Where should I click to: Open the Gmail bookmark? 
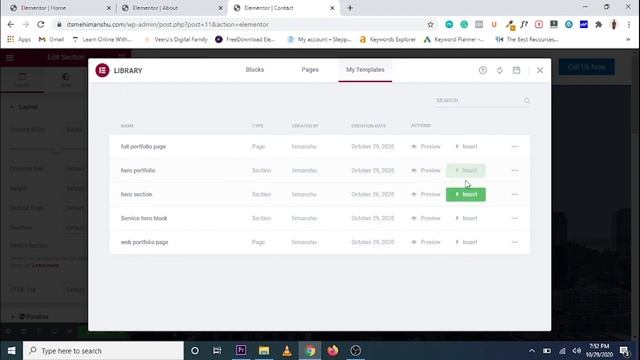[51, 40]
